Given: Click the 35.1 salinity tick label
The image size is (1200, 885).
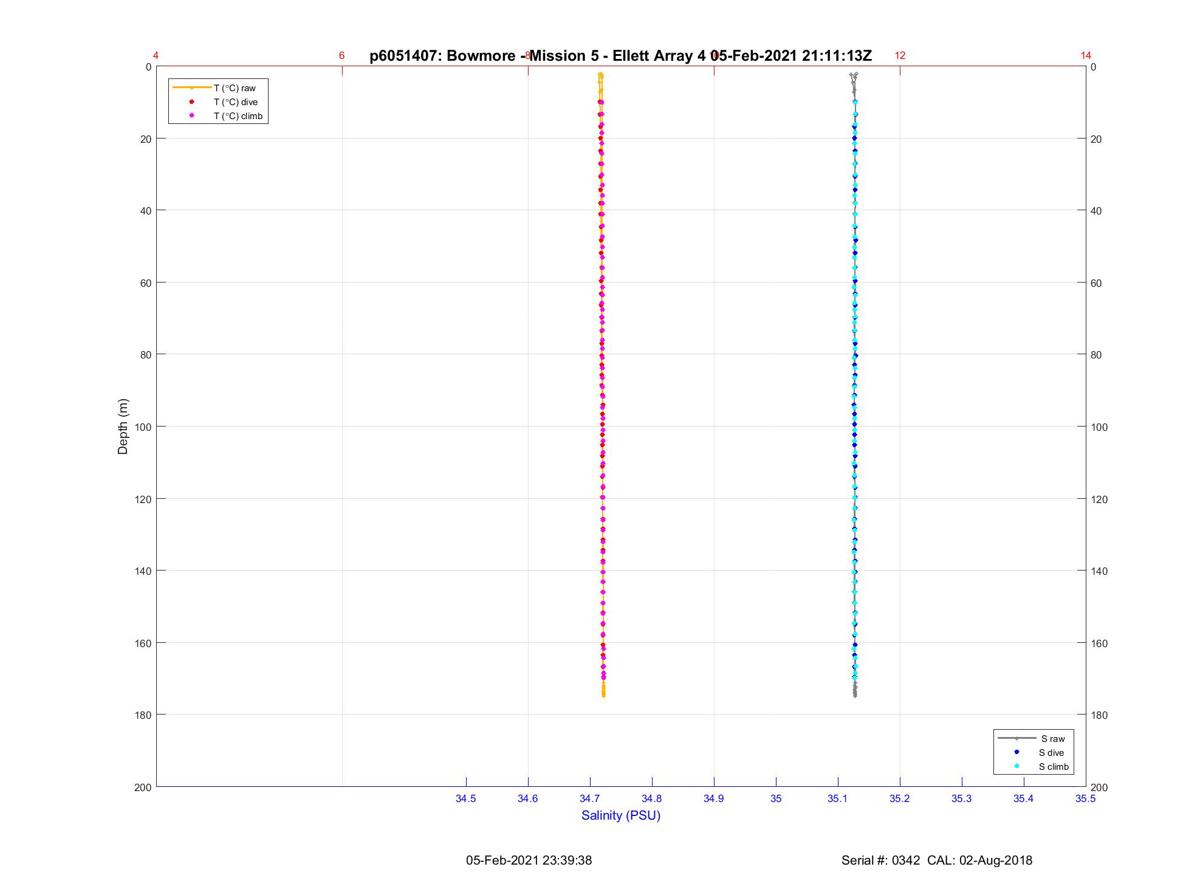Looking at the screenshot, I should pyautogui.click(x=838, y=798).
